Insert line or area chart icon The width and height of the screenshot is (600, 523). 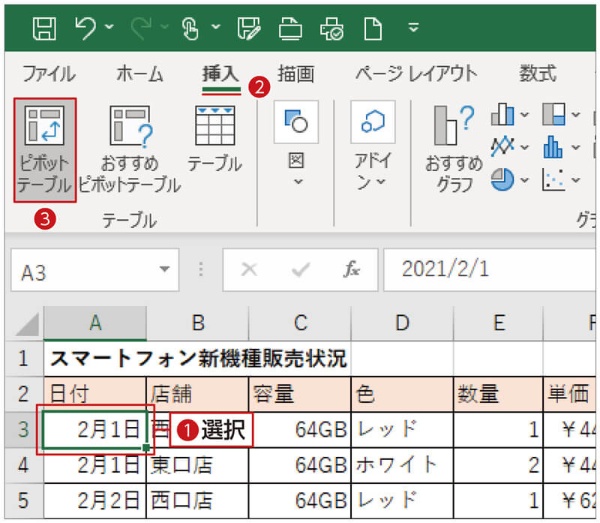click(x=502, y=147)
